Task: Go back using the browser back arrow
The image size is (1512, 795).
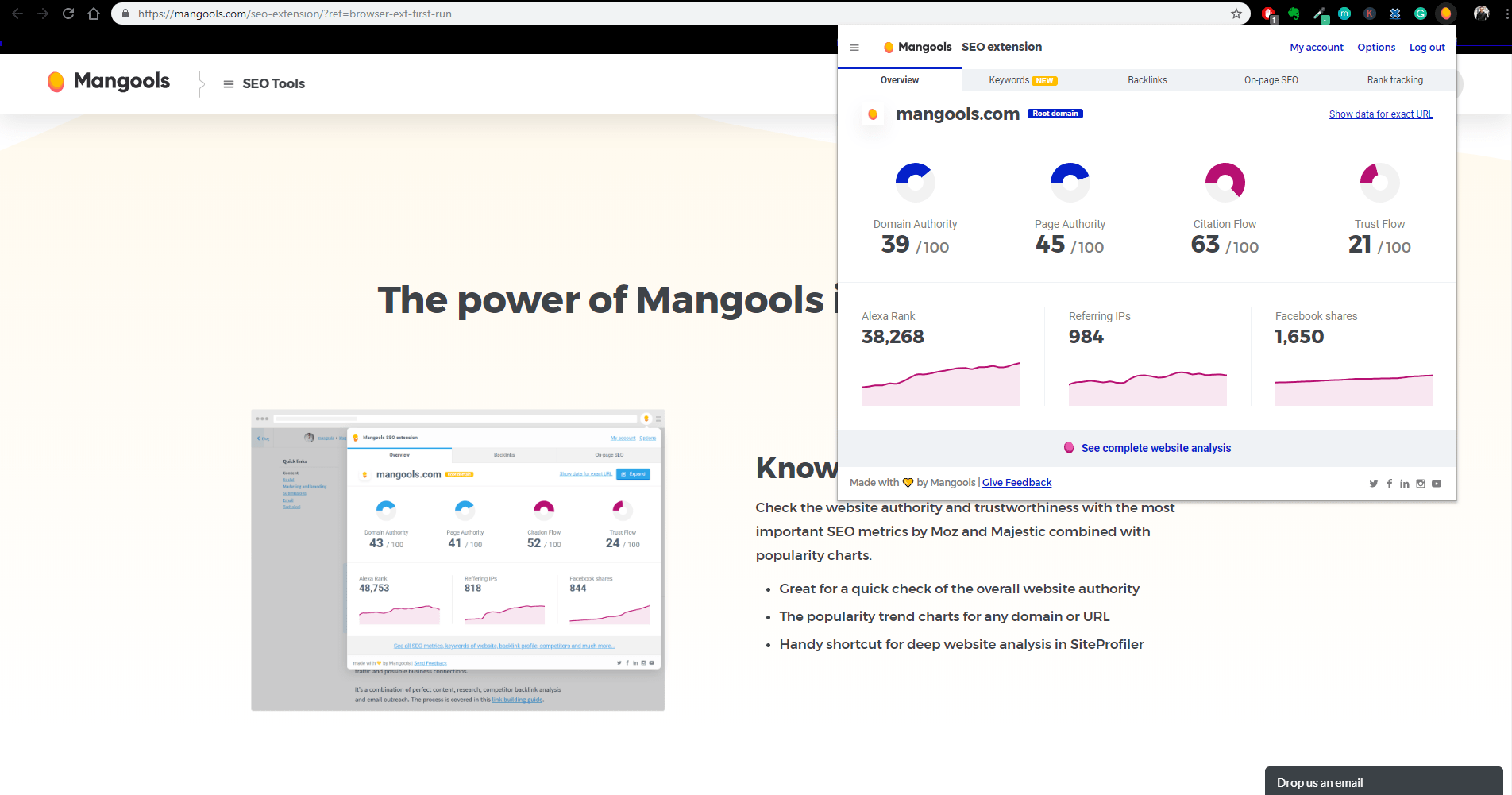Action: click(17, 14)
